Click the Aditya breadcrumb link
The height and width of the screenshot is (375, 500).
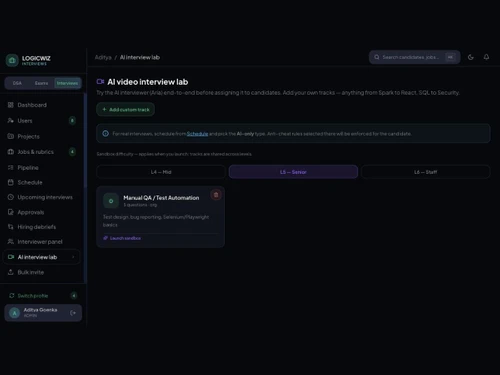pyautogui.click(x=103, y=57)
